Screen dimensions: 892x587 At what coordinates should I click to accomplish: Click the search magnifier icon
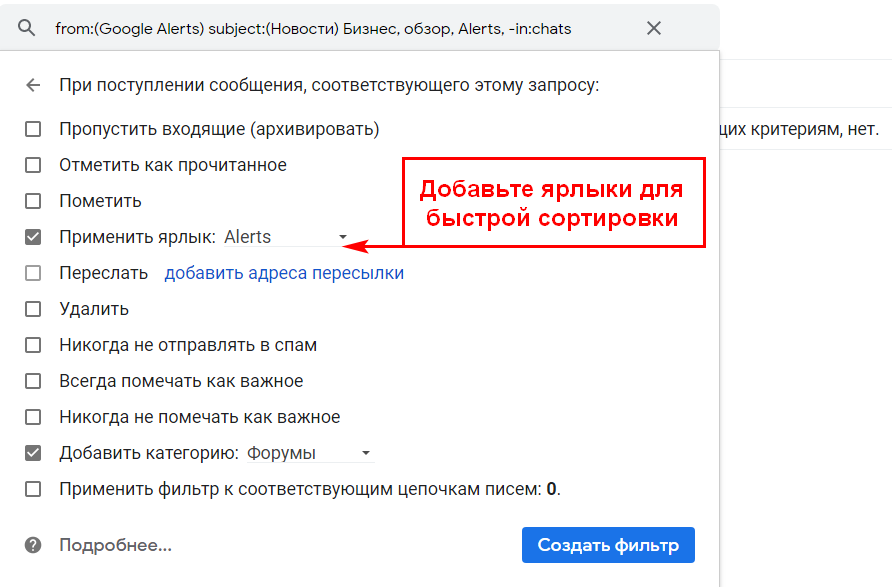(x=27, y=28)
